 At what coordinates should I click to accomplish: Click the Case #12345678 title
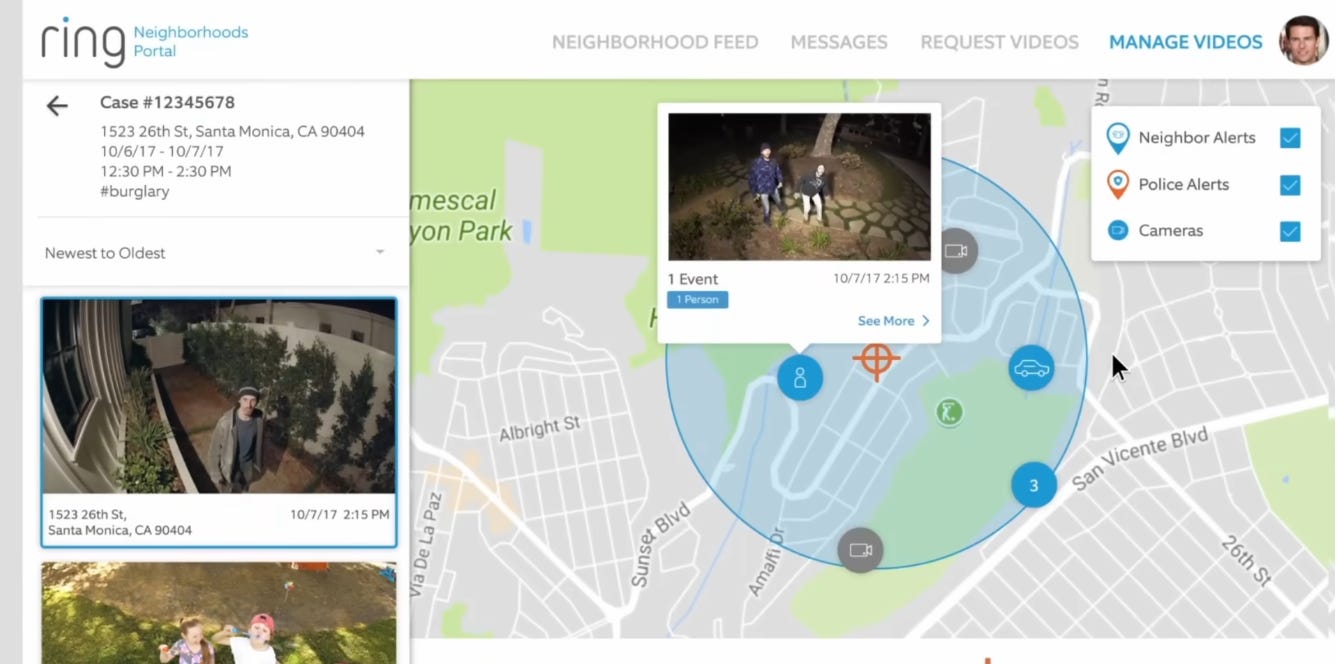click(x=167, y=102)
